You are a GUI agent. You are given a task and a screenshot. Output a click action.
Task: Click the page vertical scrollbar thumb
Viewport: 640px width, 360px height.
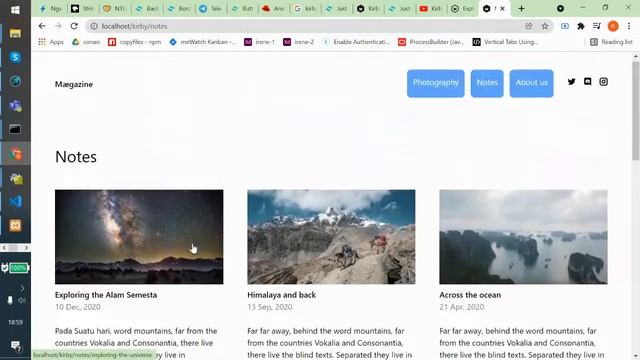pyautogui.click(x=636, y=110)
